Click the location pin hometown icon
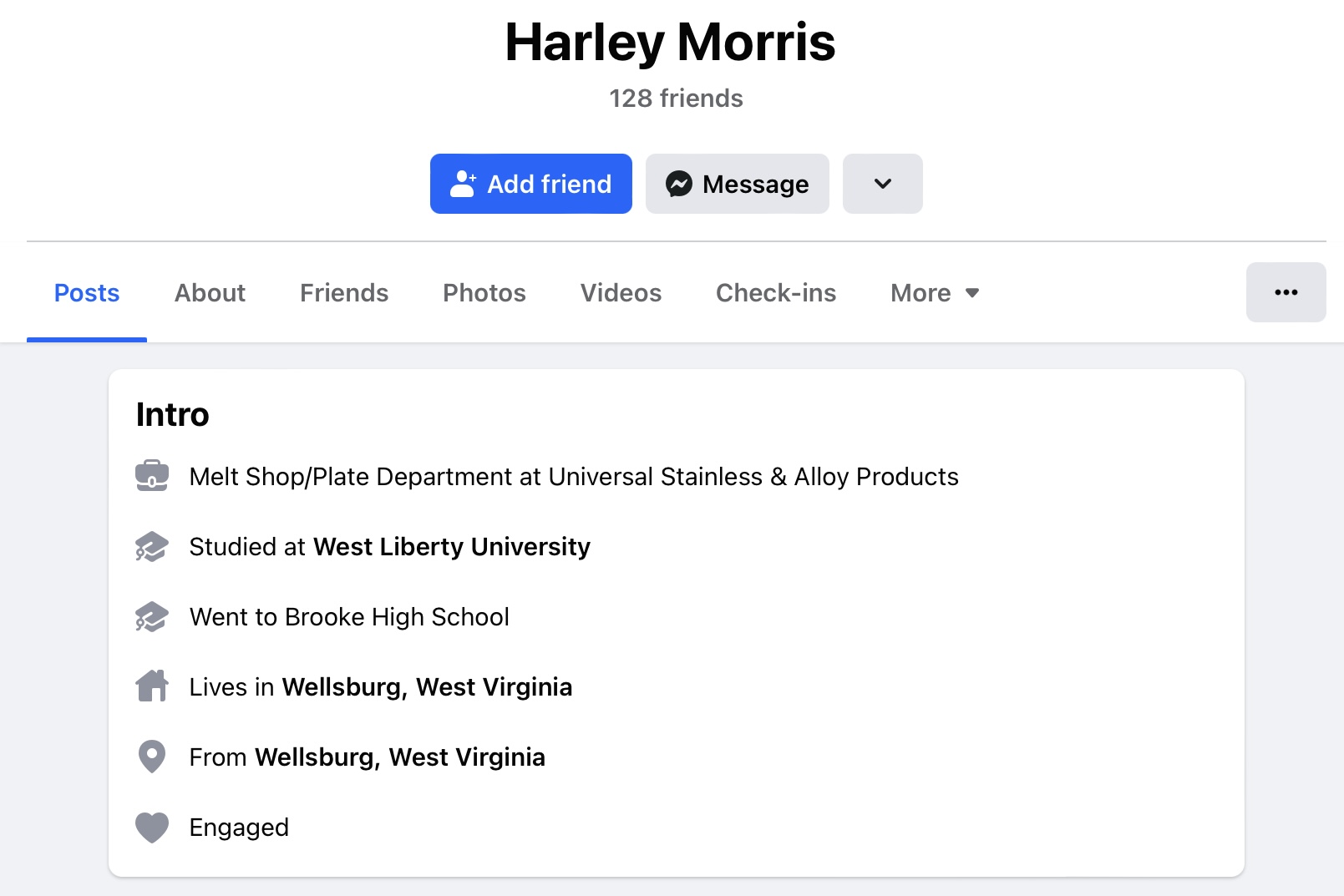Viewport: 1344px width, 896px height. tap(152, 757)
